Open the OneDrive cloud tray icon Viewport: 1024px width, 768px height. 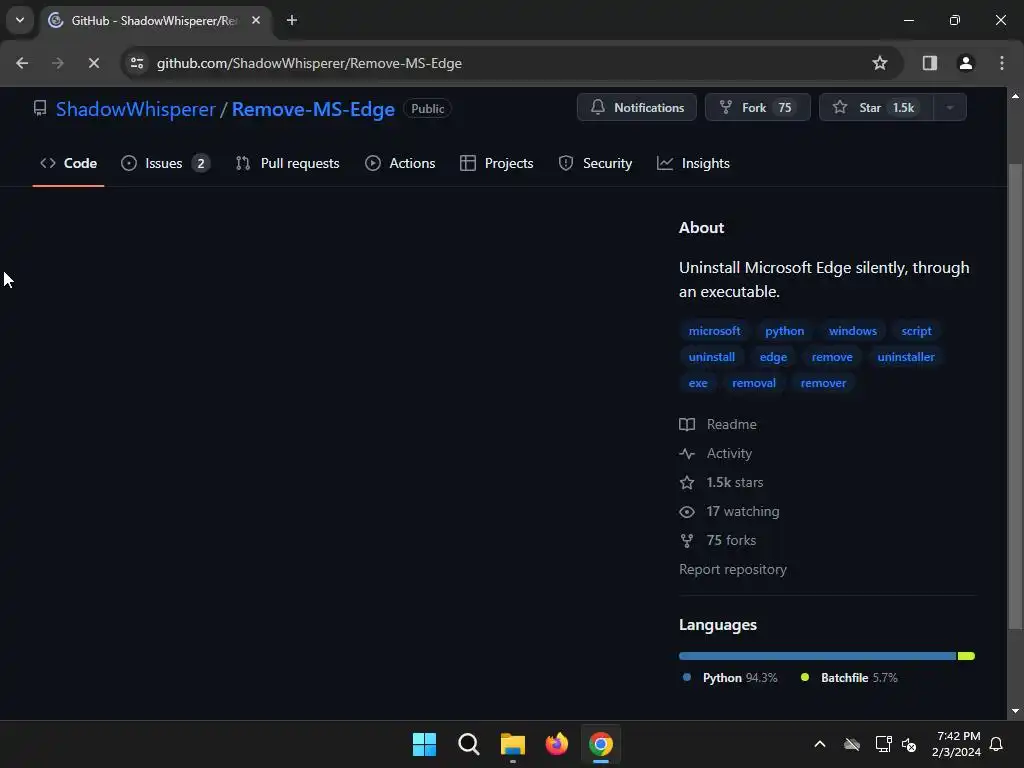852,744
